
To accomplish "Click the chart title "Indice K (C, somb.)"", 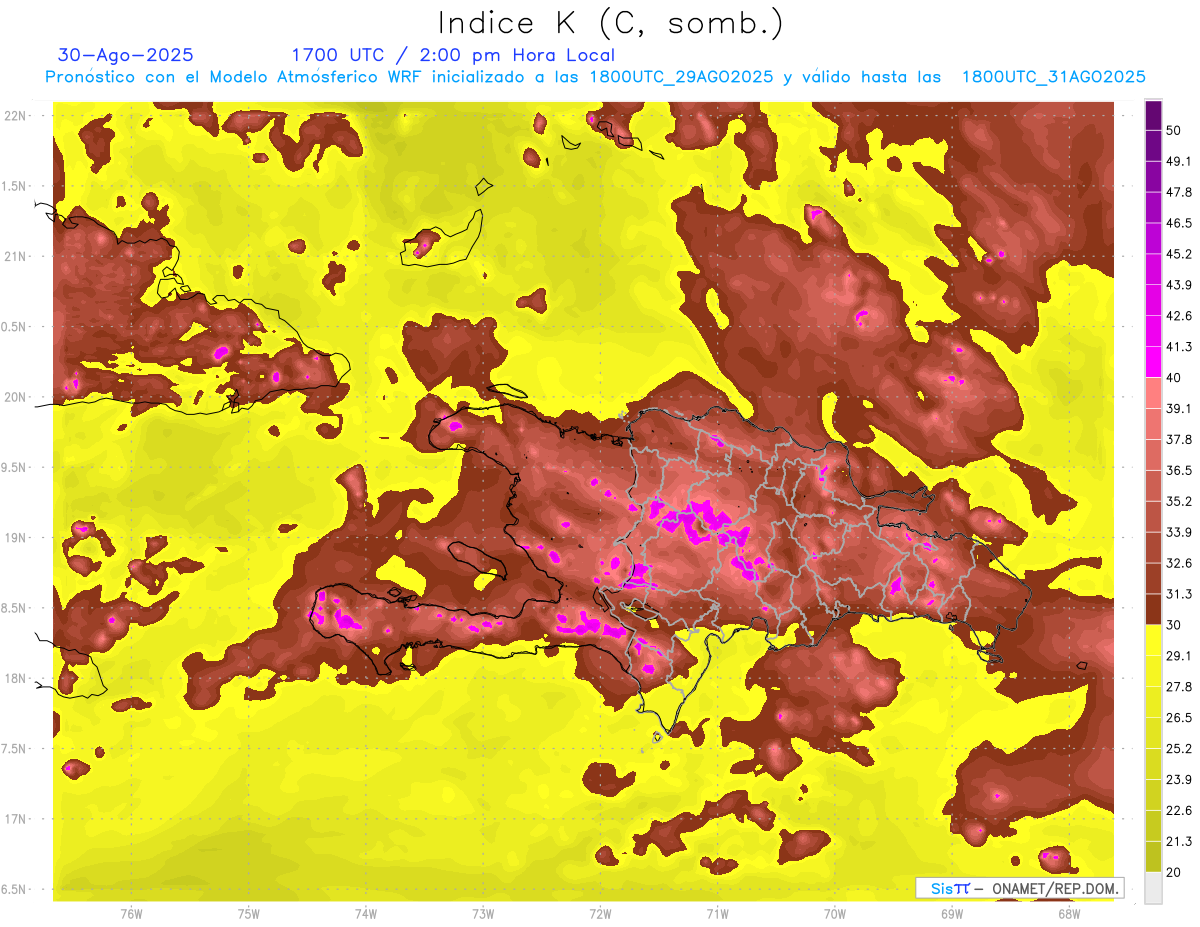I will click(x=611, y=23).
